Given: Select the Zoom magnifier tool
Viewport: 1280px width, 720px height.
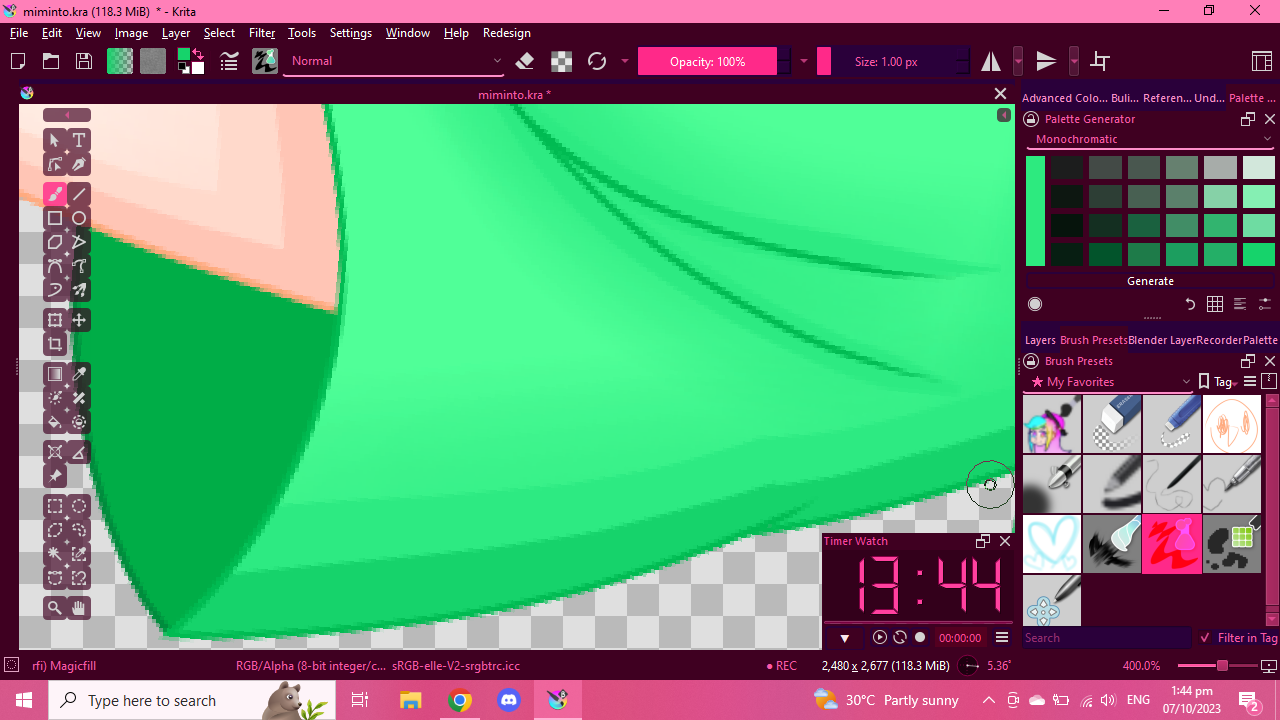Looking at the screenshot, I should click(55, 608).
